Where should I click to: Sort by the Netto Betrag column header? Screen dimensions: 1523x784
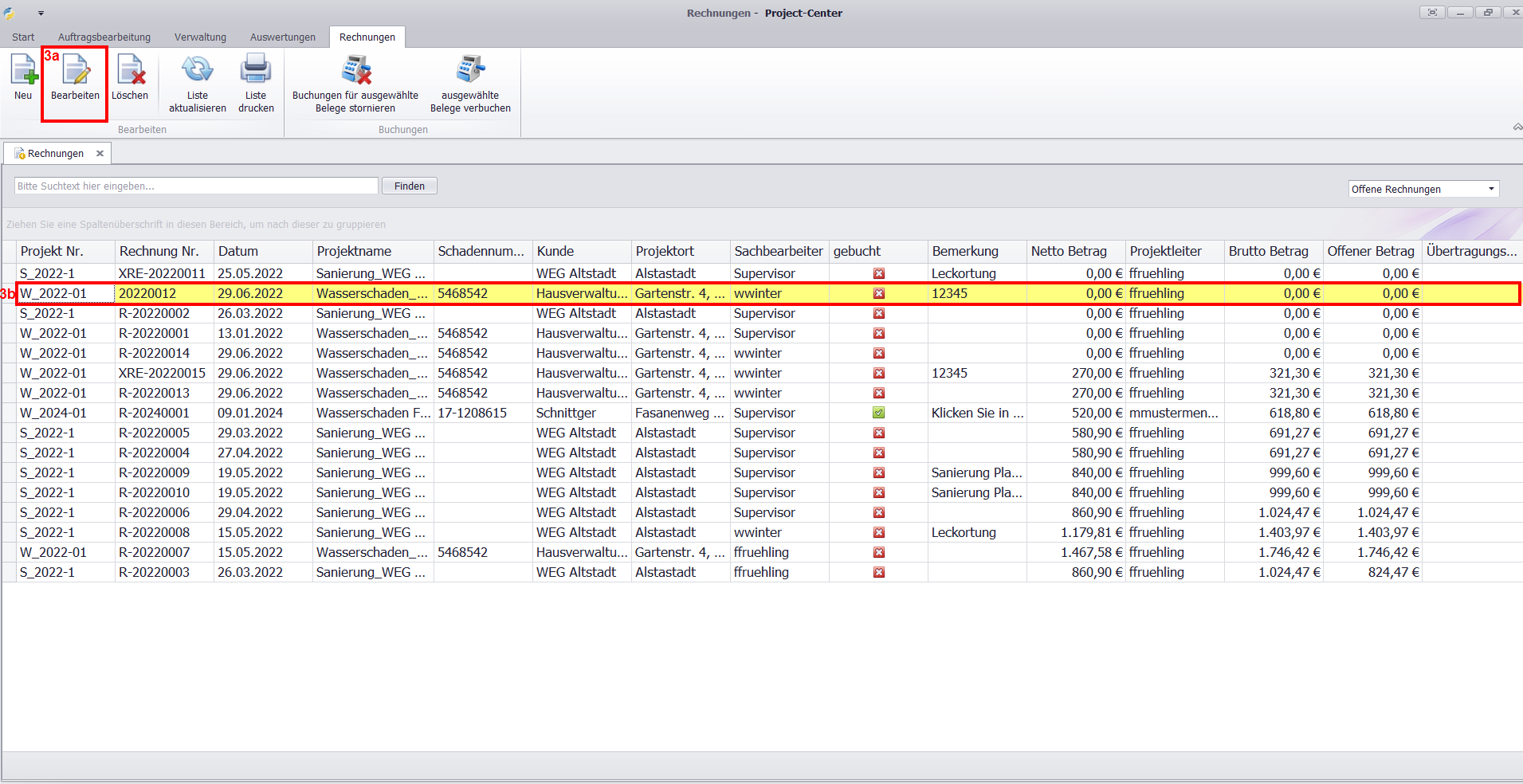tap(1069, 251)
